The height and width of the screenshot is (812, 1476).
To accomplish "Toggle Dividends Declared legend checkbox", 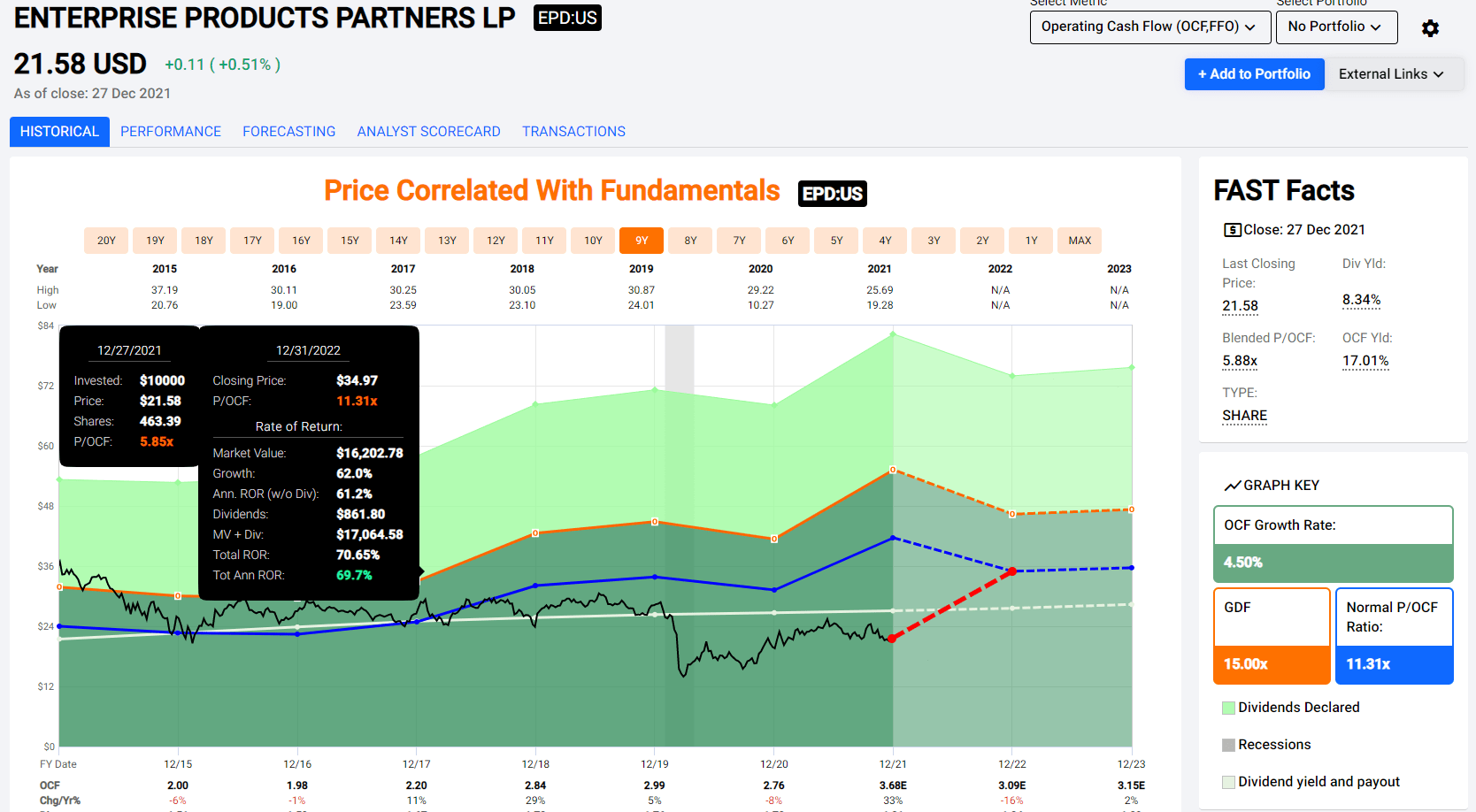I will click(x=1228, y=708).
